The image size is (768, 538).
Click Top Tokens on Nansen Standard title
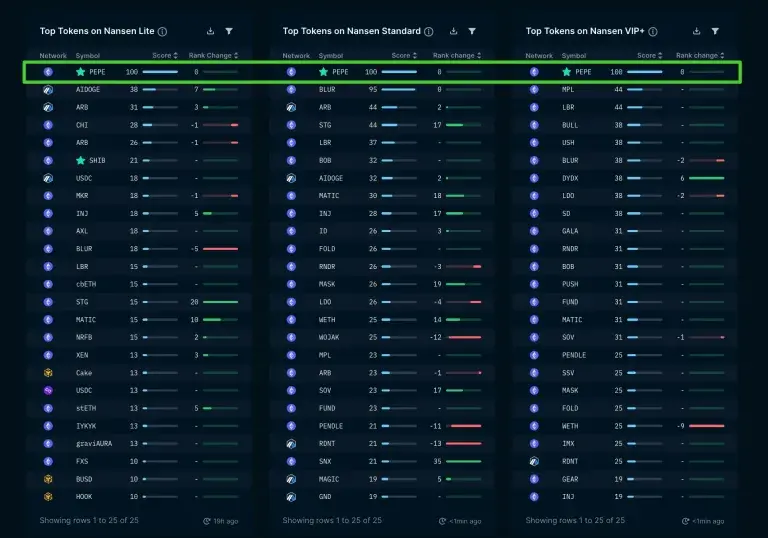coord(352,31)
